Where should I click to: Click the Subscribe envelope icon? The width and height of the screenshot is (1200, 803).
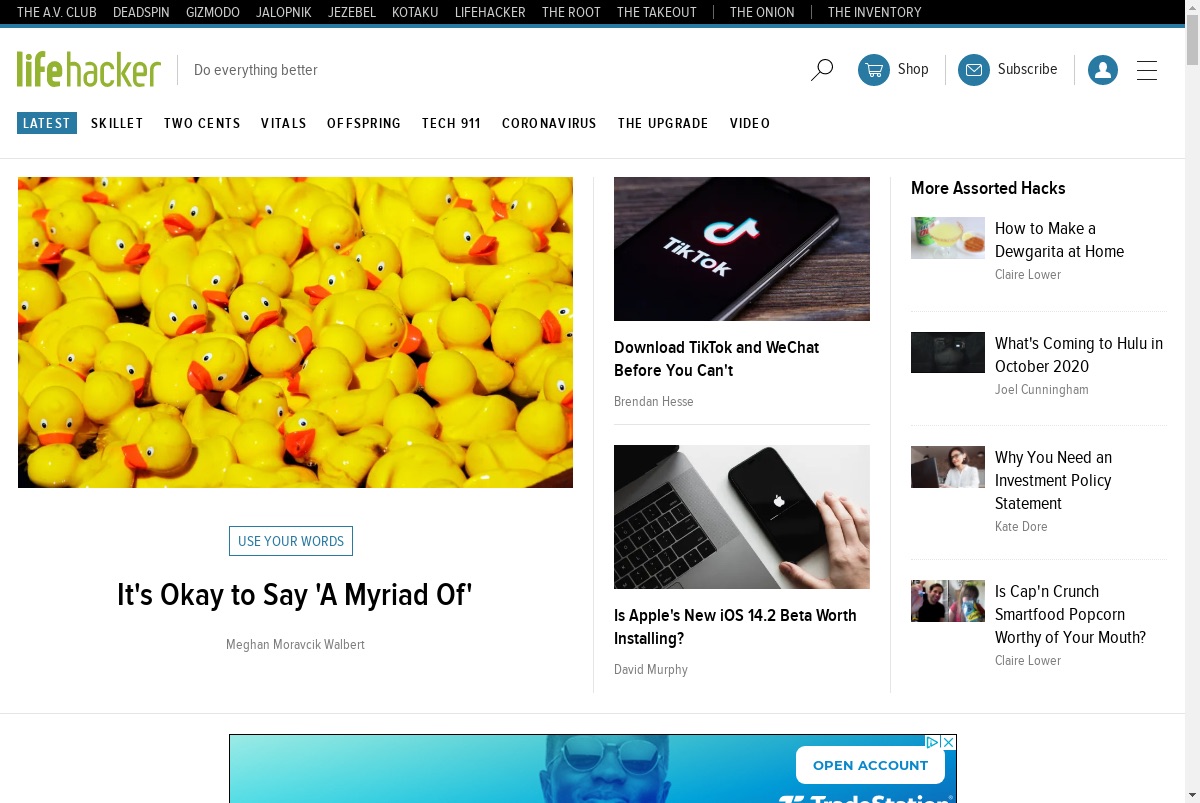974,70
